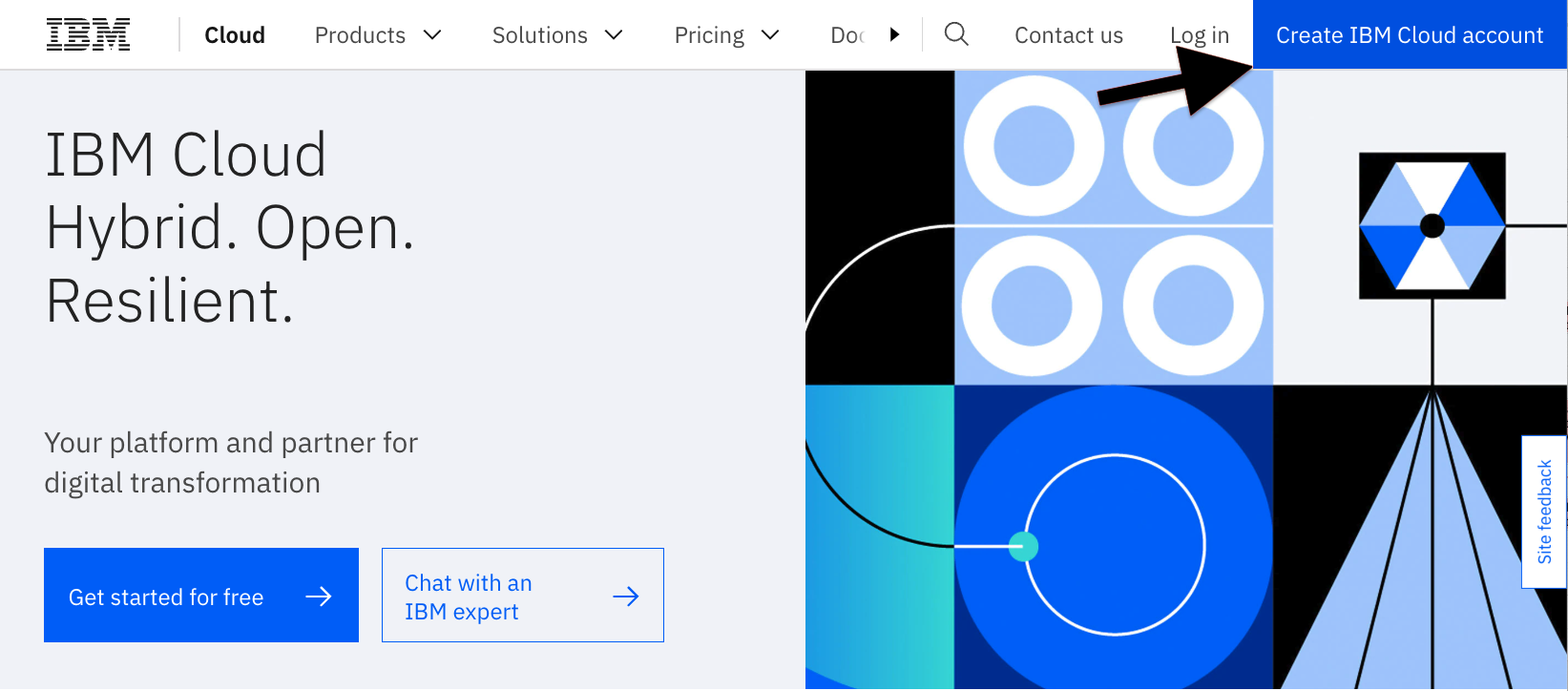This screenshot has width=1568, height=691.
Task: Open the Site feedback tab
Action: [x=1544, y=513]
